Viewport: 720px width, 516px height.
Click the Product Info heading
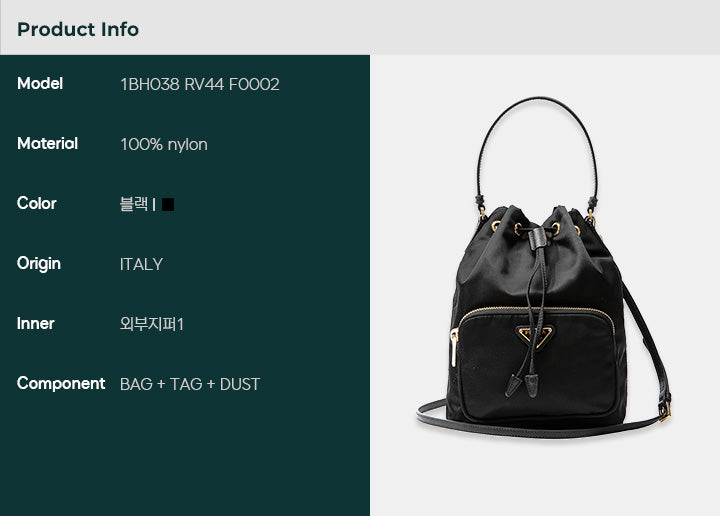pyautogui.click(x=78, y=29)
